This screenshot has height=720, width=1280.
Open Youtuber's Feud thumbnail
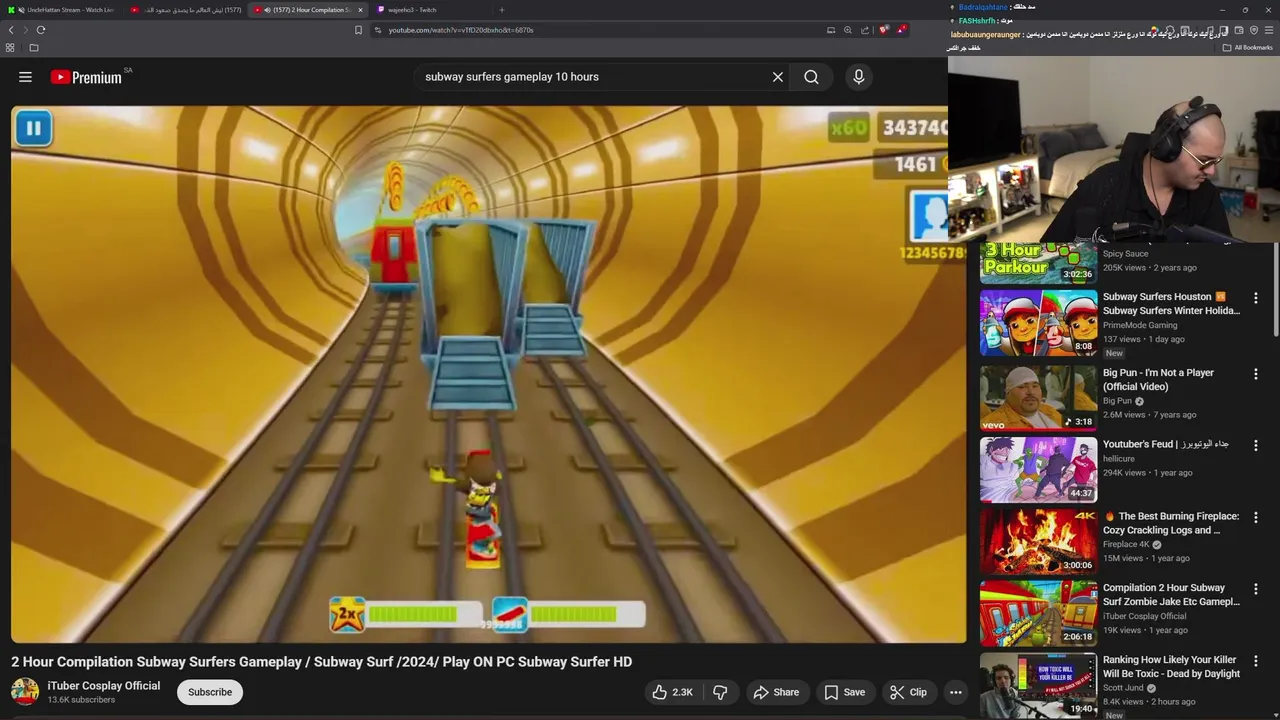click(1038, 469)
